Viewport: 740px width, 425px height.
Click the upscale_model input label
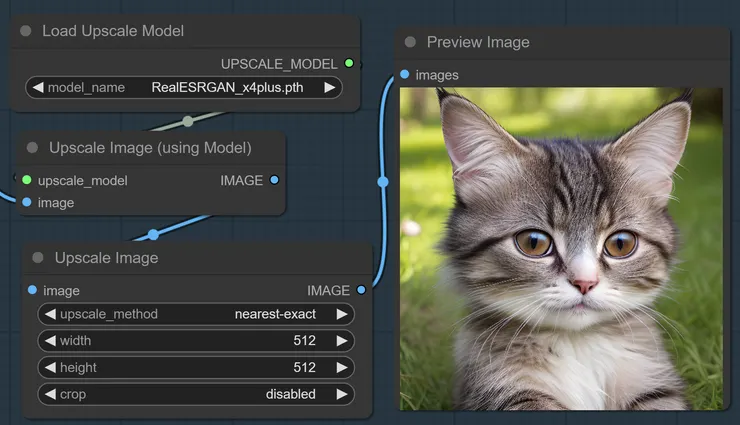[83, 181]
